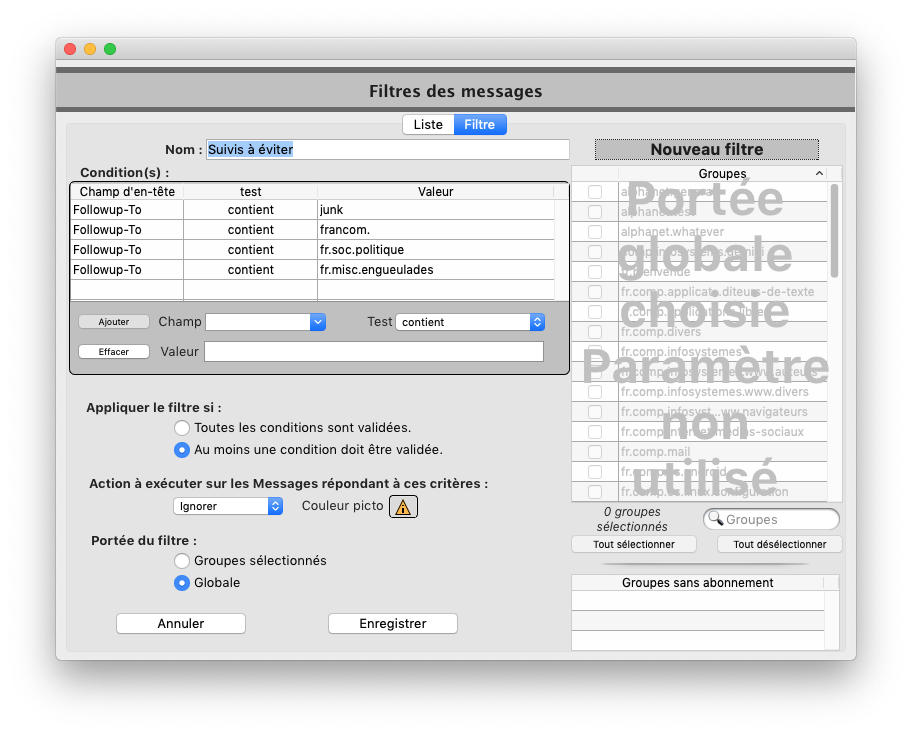Screen dimensions: 912x734
Task: Click Tout désélectionner button
Action: 779,544
